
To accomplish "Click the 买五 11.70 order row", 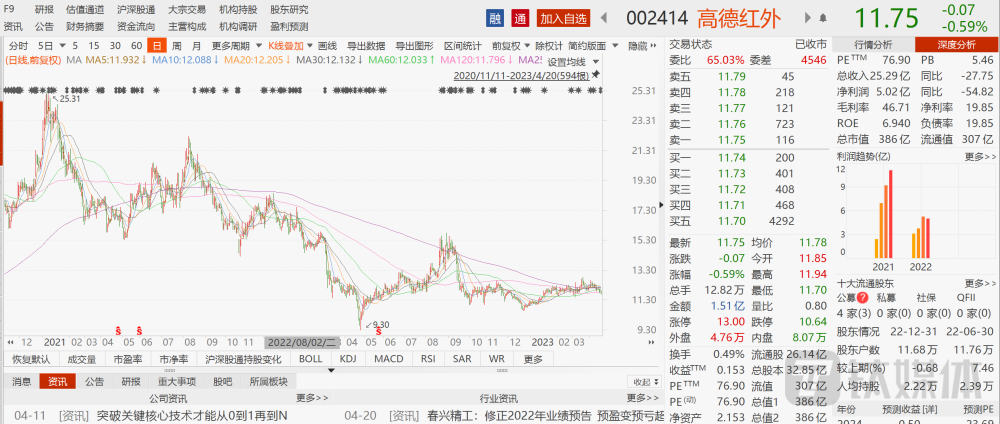I will (x=747, y=221).
